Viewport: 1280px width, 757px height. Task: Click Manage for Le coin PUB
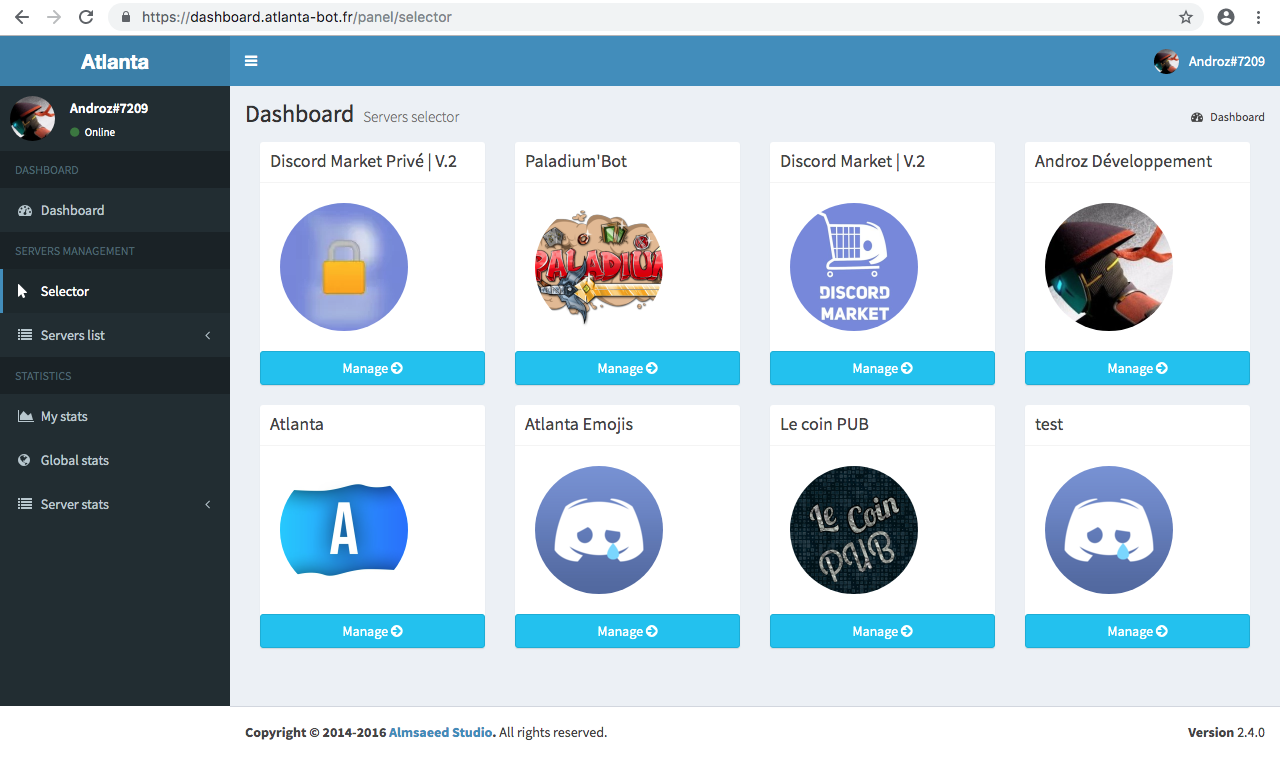pos(882,631)
